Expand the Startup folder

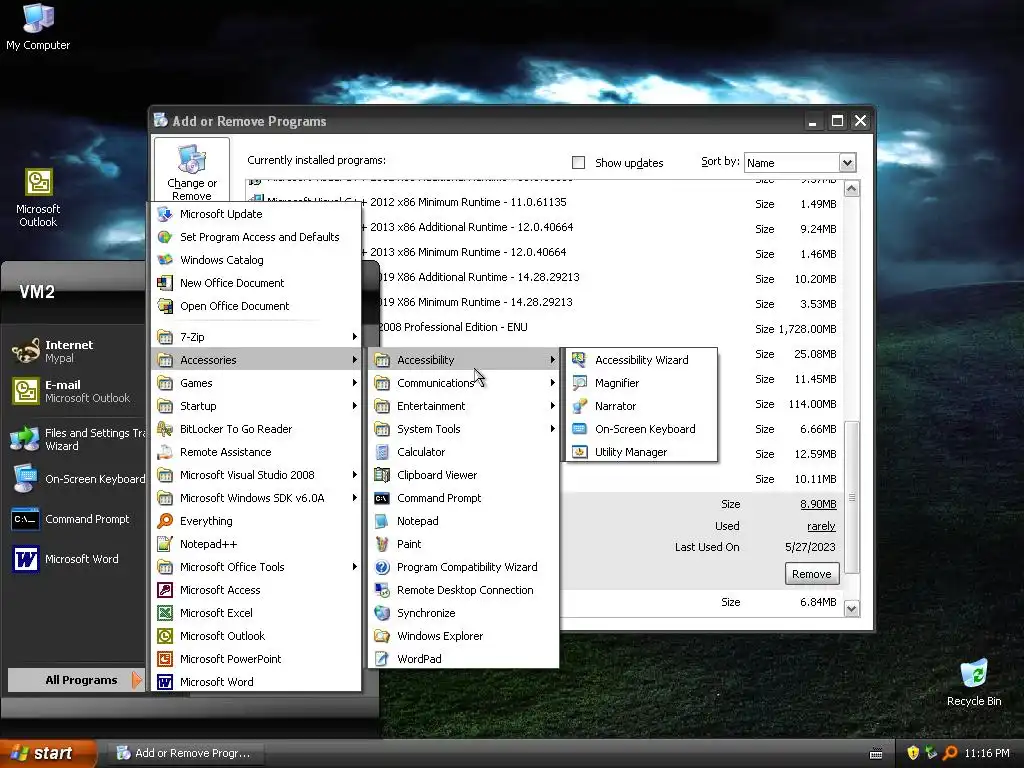coord(256,406)
